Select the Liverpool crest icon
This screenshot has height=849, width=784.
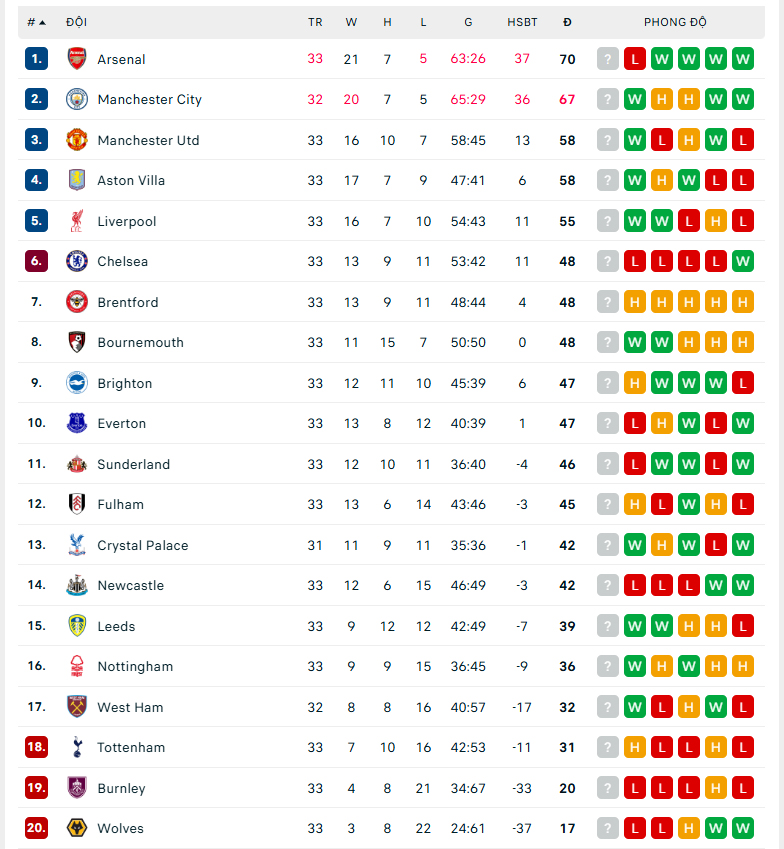coord(78,221)
